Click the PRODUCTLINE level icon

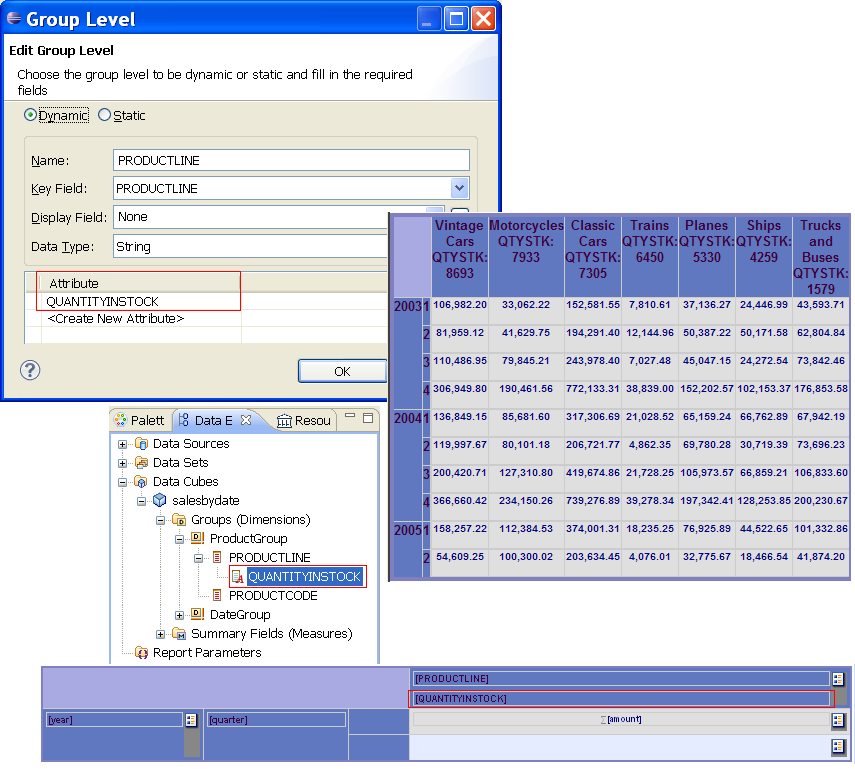coord(217,557)
